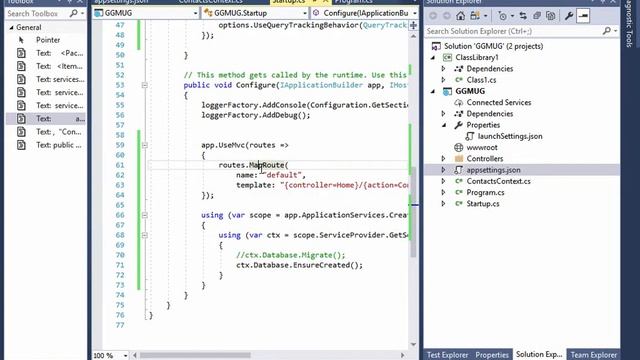Viewport: 640px width, 360px height.
Task: Click the Forward arrow in Solution Explorer toolbar
Action: point(447,16)
